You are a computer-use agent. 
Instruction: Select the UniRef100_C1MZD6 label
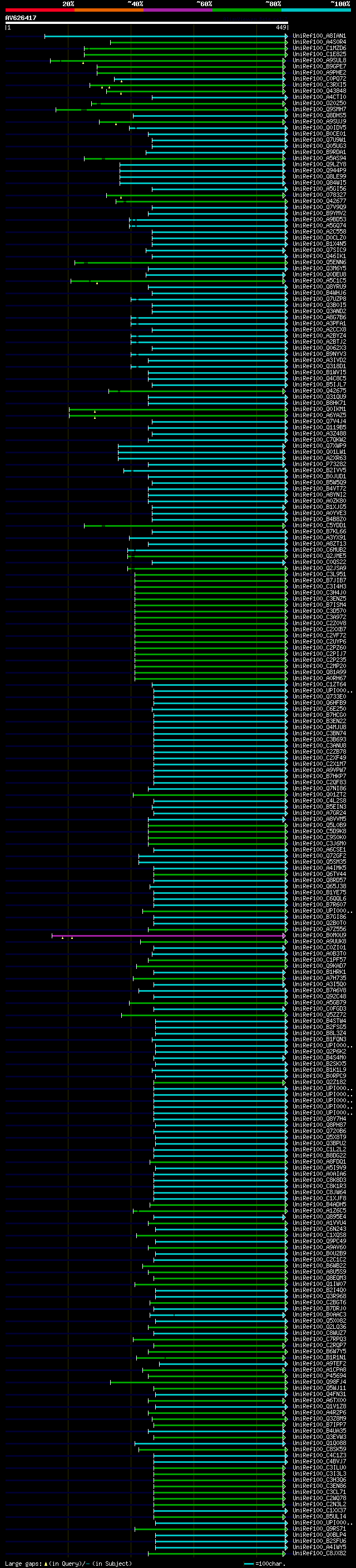(x=319, y=48)
